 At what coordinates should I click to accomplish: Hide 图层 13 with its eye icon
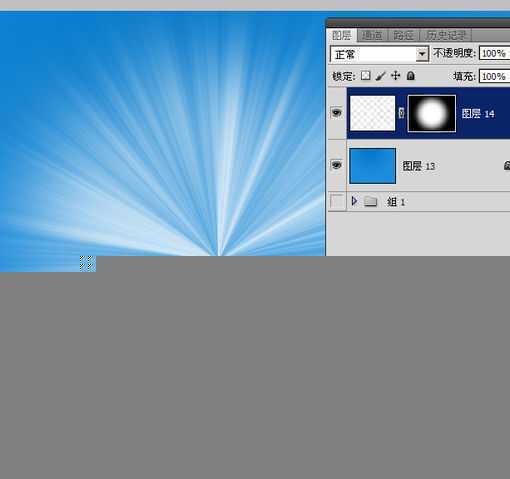(x=336, y=165)
